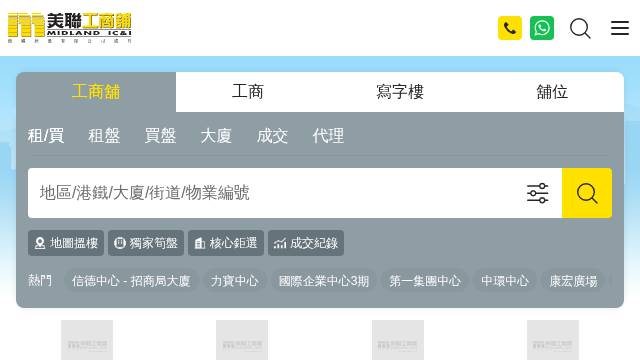Select the 租/買 option
640x360 pixels.
click(46, 136)
